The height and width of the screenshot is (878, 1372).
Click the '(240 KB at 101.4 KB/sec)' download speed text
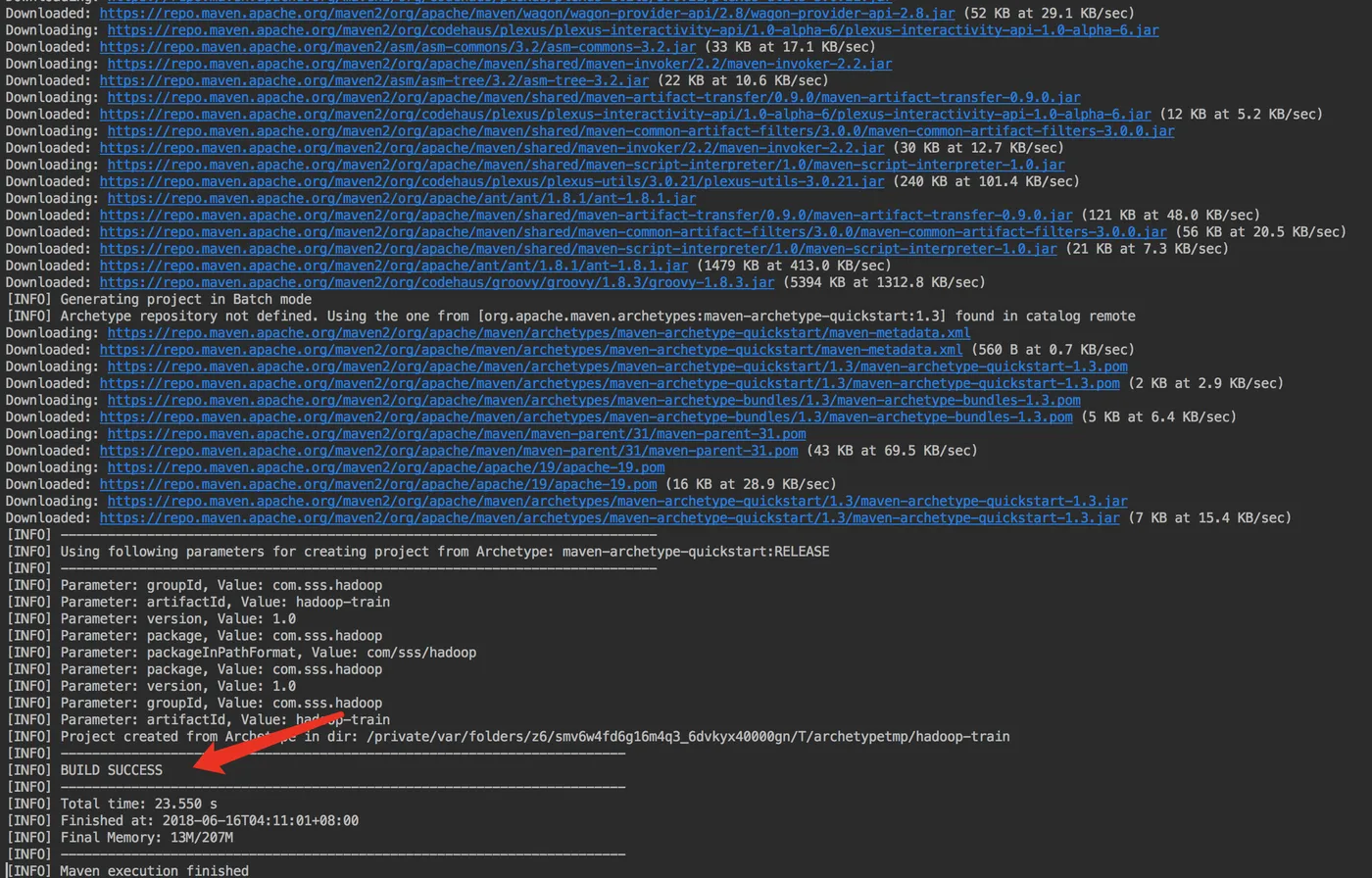click(986, 181)
